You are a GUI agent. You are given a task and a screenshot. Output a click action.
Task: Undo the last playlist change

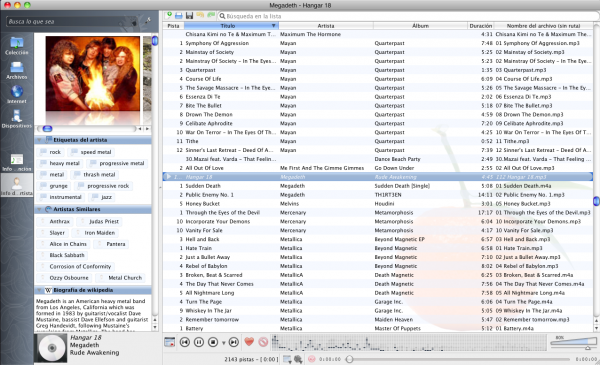[x=200, y=15]
